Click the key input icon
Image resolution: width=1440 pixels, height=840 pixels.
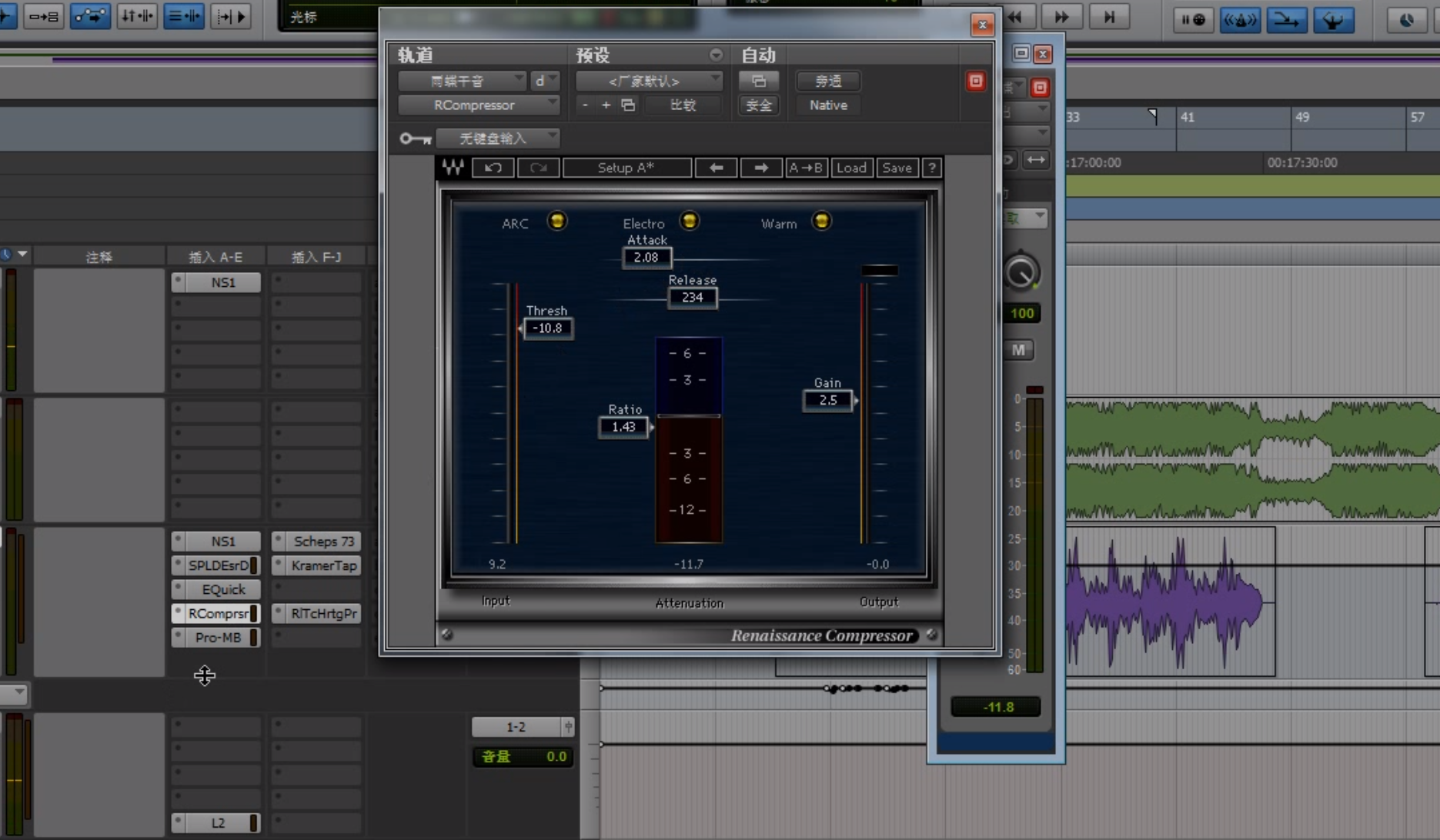(415, 138)
